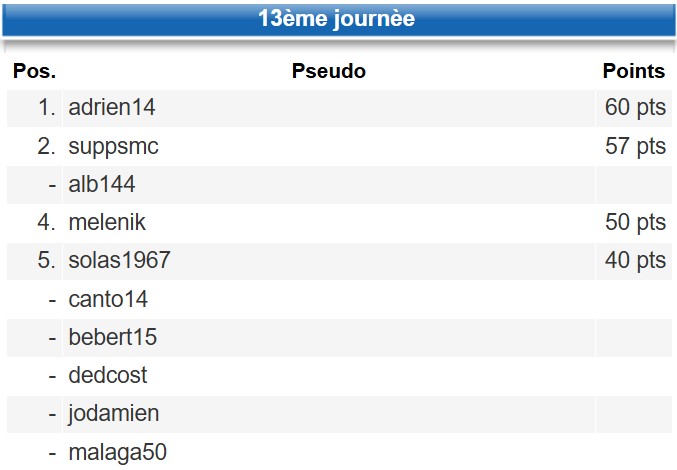The width and height of the screenshot is (677, 470).
Task: Click the Pseudo column header
Action: [328, 72]
